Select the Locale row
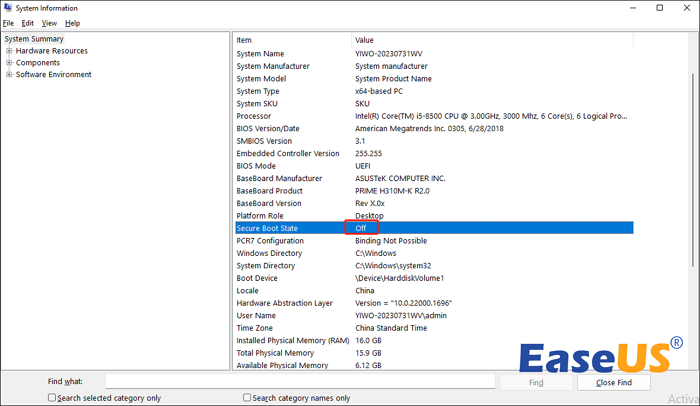The image size is (700, 406). point(434,291)
